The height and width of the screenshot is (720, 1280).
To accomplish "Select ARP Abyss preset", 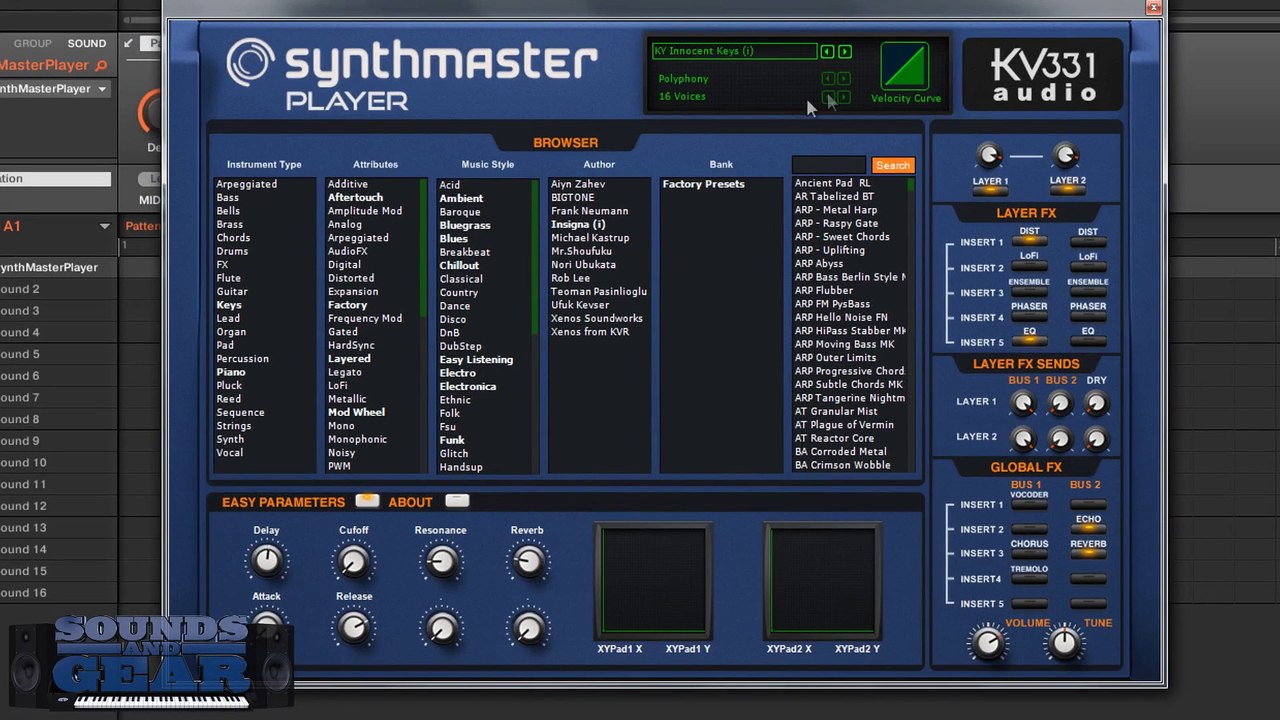I will (x=819, y=264).
